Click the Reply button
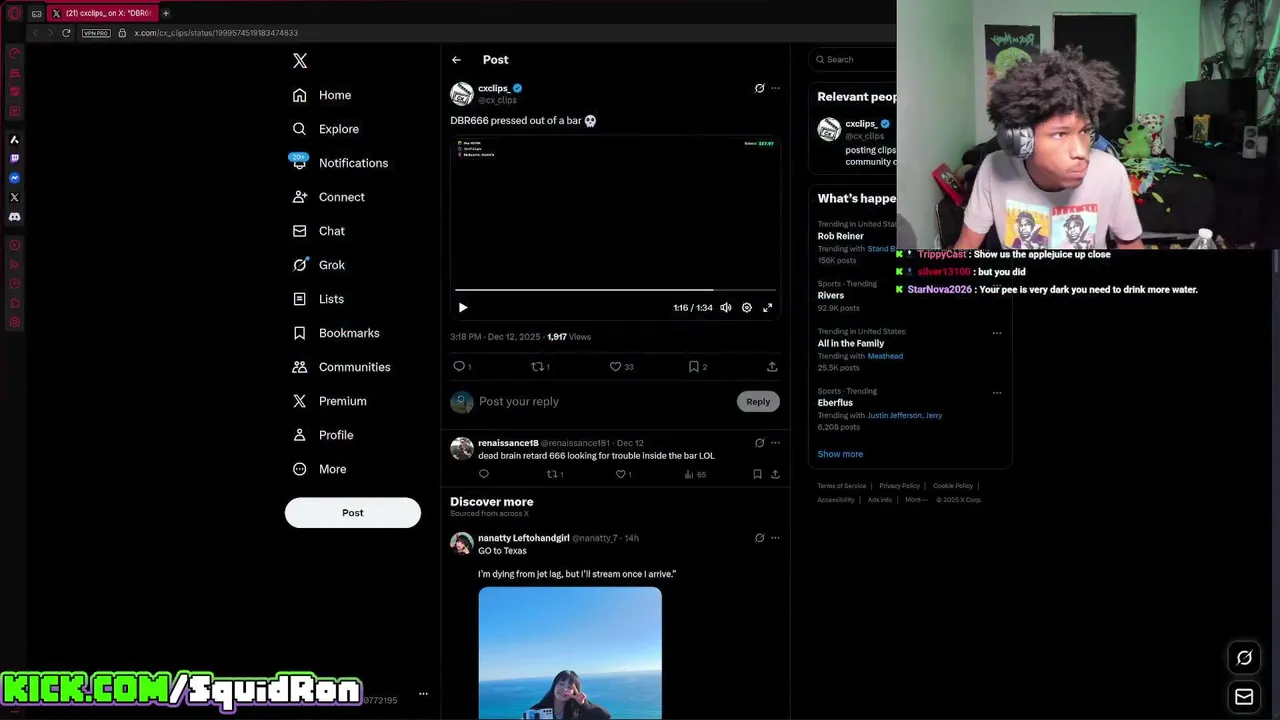 click(758, 401)
